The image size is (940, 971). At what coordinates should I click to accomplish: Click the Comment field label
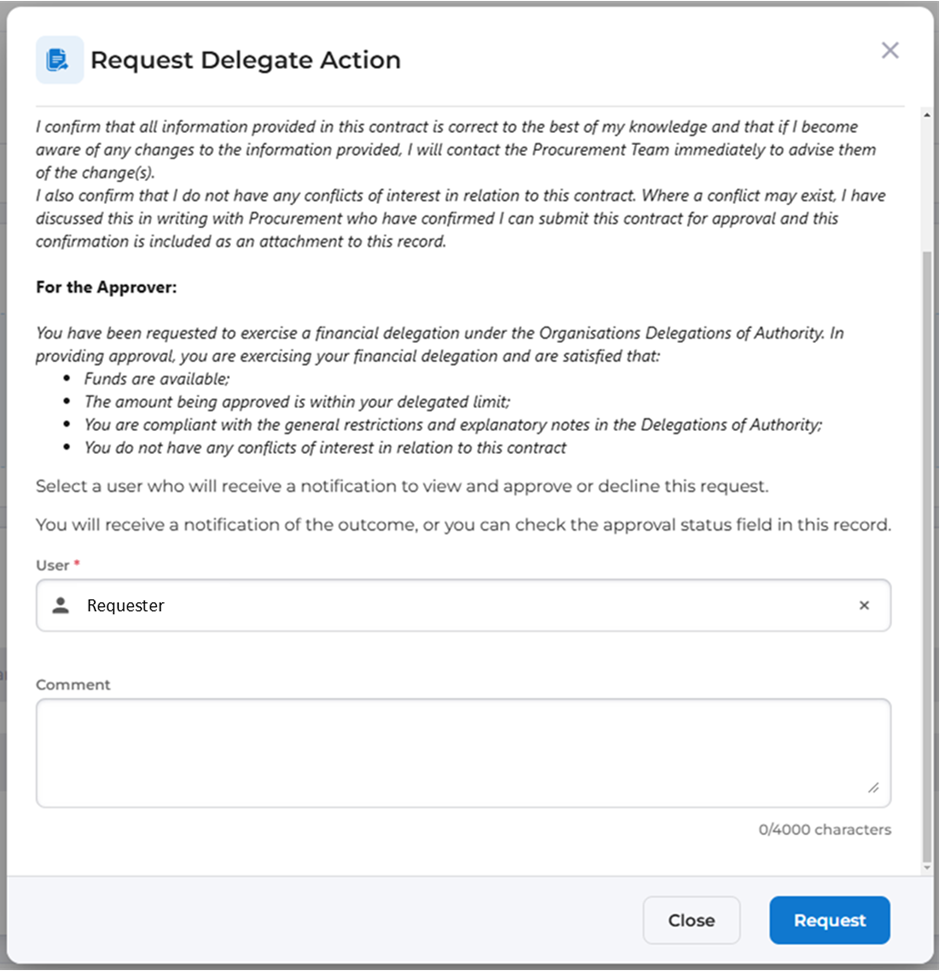[73, 685]
